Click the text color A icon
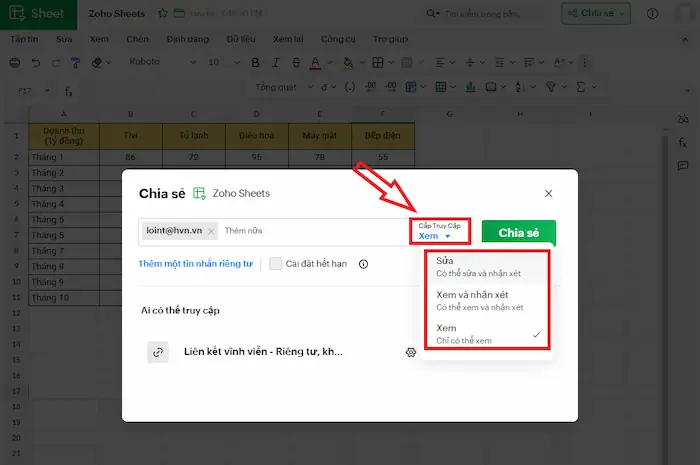700x465 pixels. pos(315,62)
